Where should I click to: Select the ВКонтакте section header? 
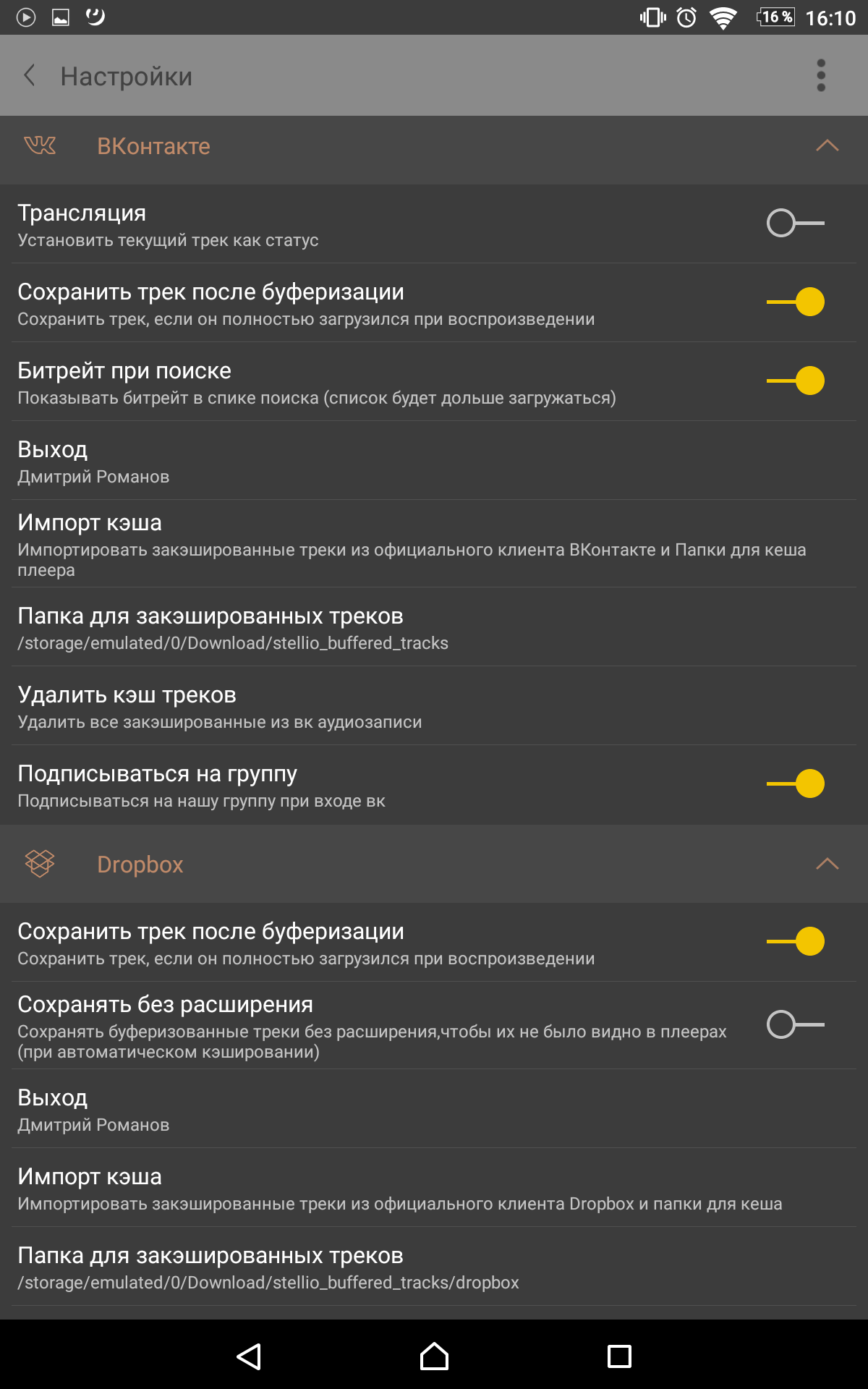point(434,150)
